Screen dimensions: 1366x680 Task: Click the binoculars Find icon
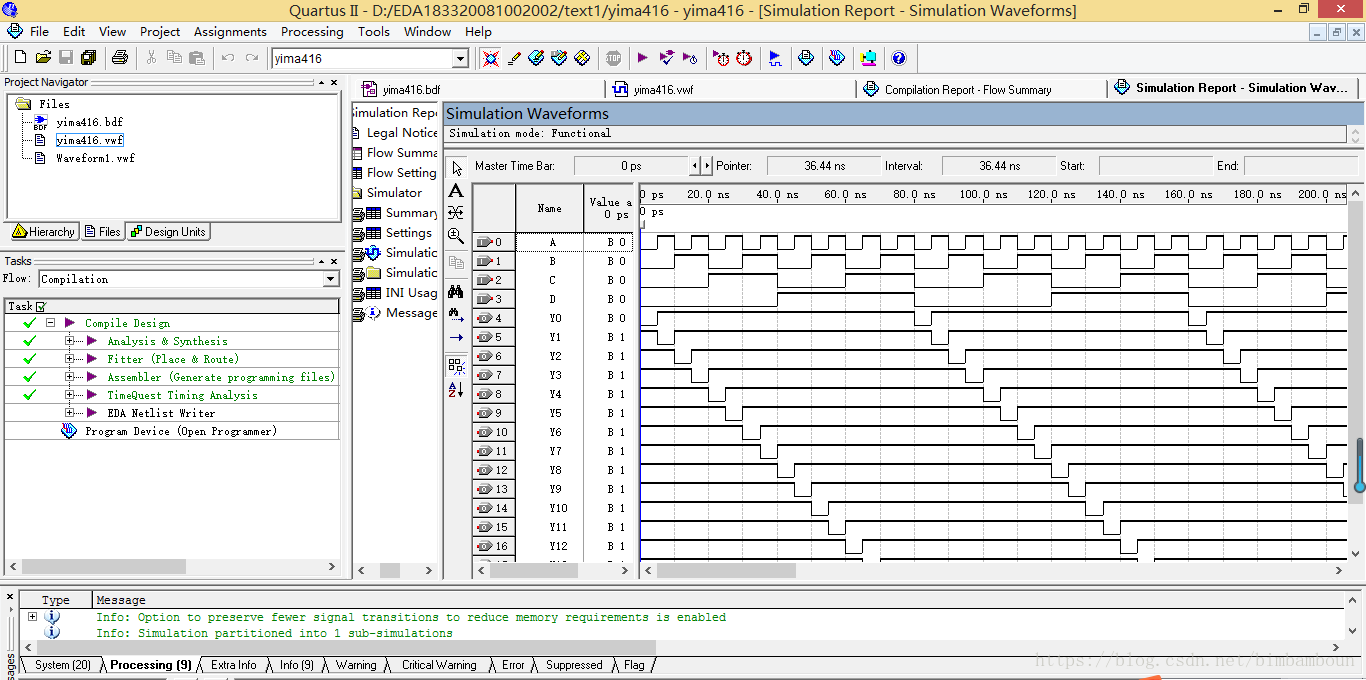point(456,291)
